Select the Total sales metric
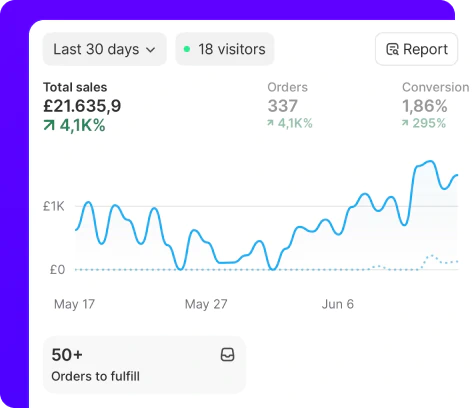Viewport: 472px width, 408px height. coord(82,107)
